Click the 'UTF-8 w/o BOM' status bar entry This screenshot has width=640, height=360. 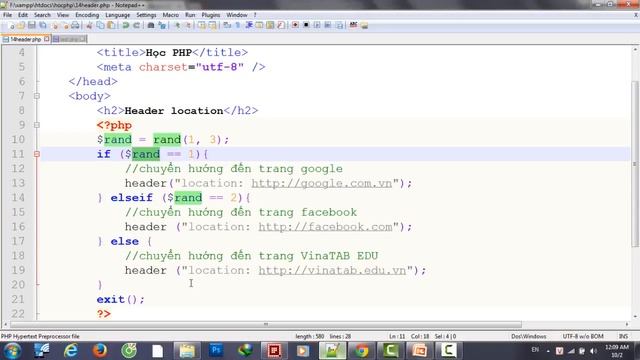coord(583,336)
